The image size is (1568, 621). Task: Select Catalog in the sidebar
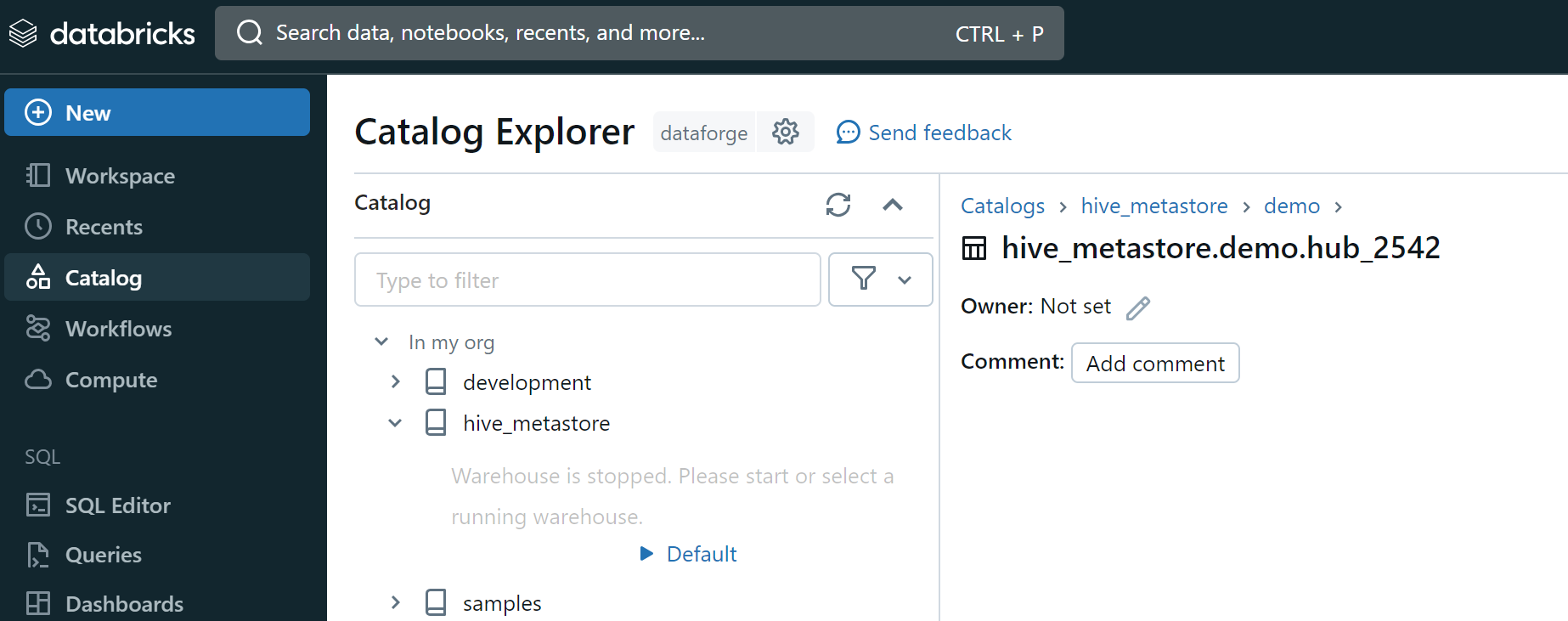click(157, 277)
